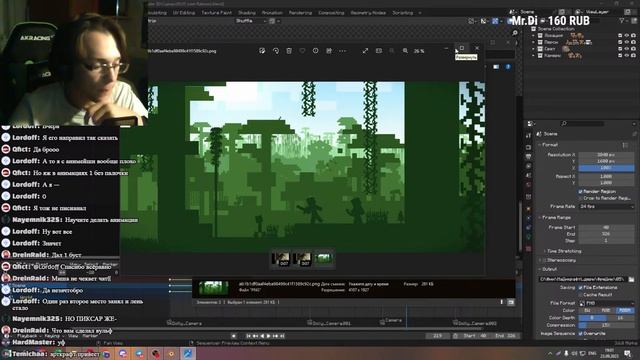Click the first photo viewer toolbar icon
The image size is (640, 360).
262,51
